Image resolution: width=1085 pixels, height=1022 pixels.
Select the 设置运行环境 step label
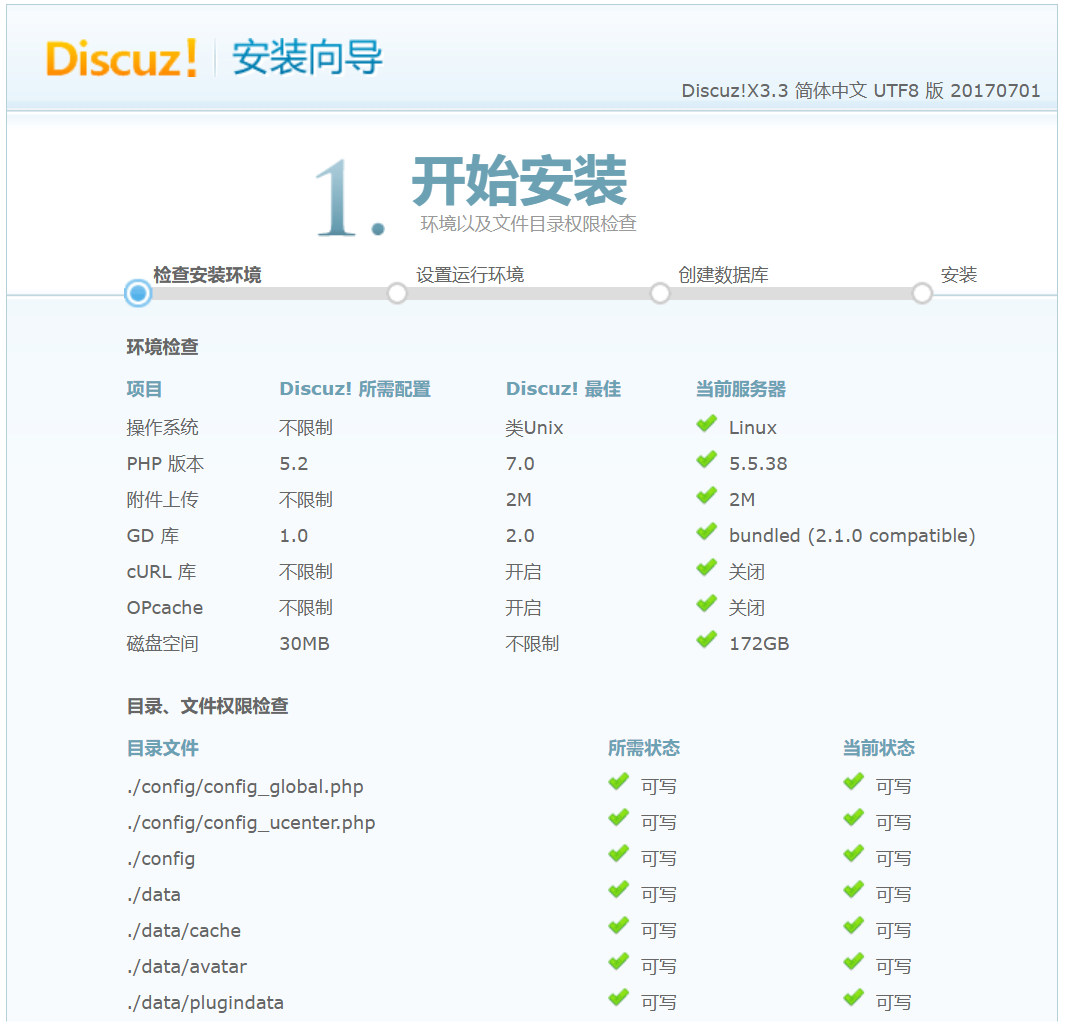(x=470, y=275)
